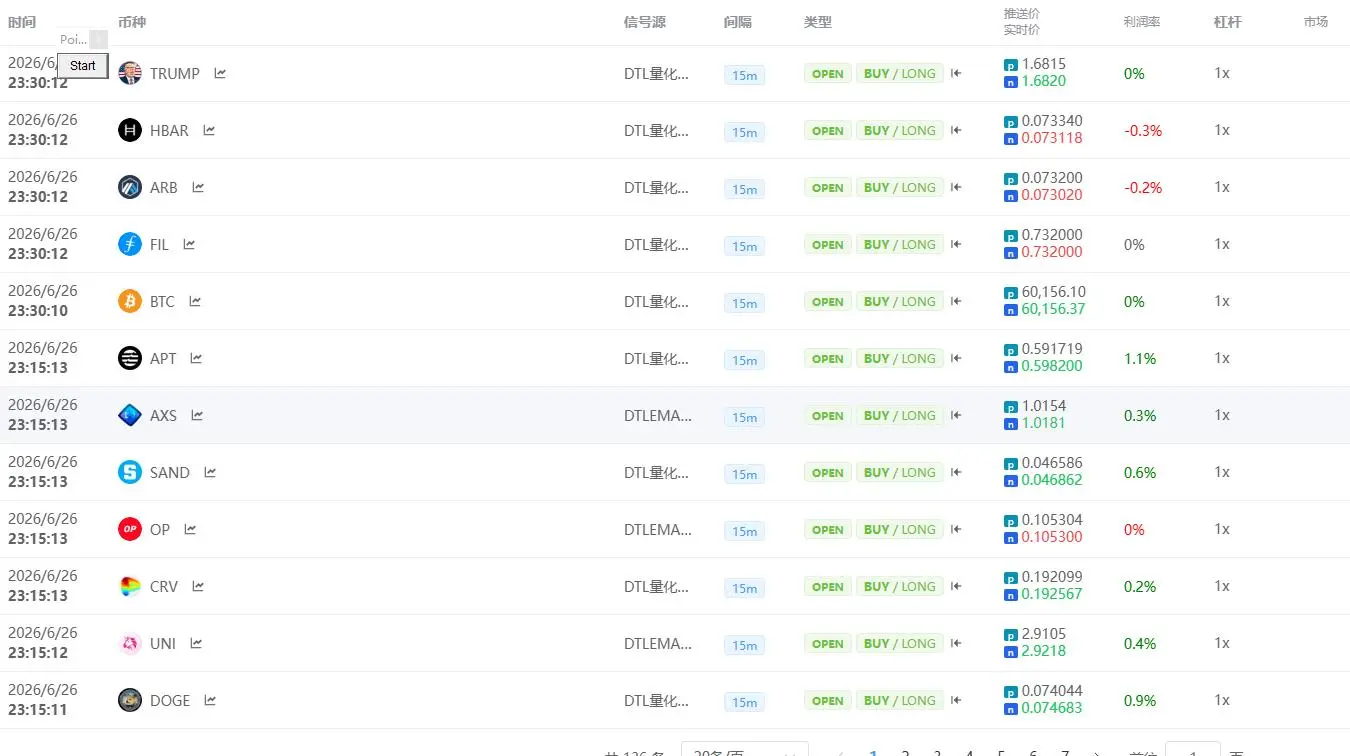Click the FIL coin logo
Image resolution: width=1350 pixels, height=756 pixels.
coord(130,244)
